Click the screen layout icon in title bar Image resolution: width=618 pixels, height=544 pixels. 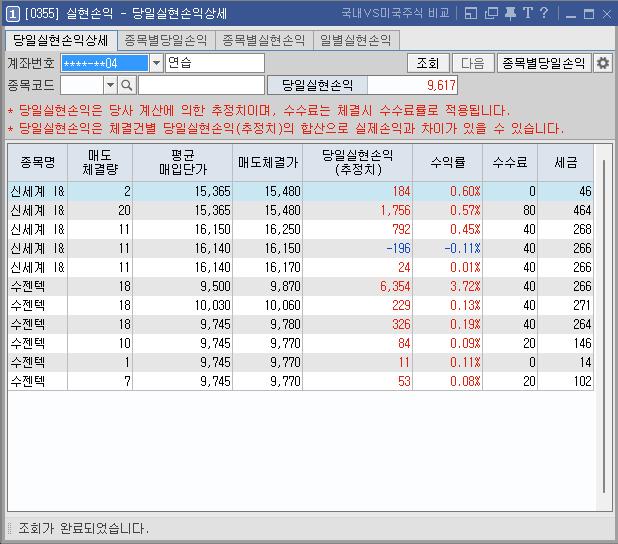(471, 13)
